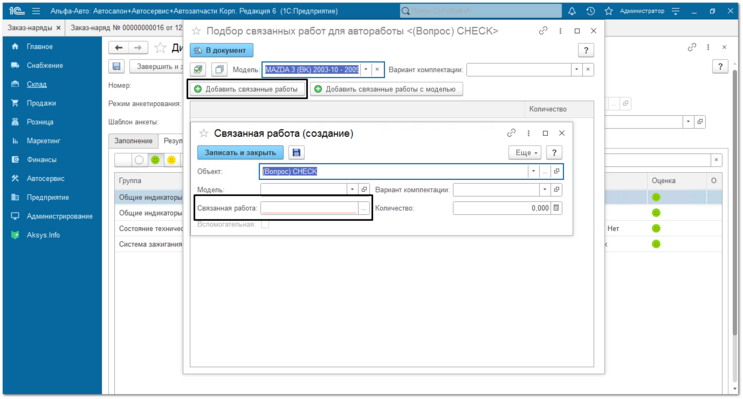This screenshot has width=743, height=399.
Task: Star the Подбор связанных работ window
Action: point(196,31)
